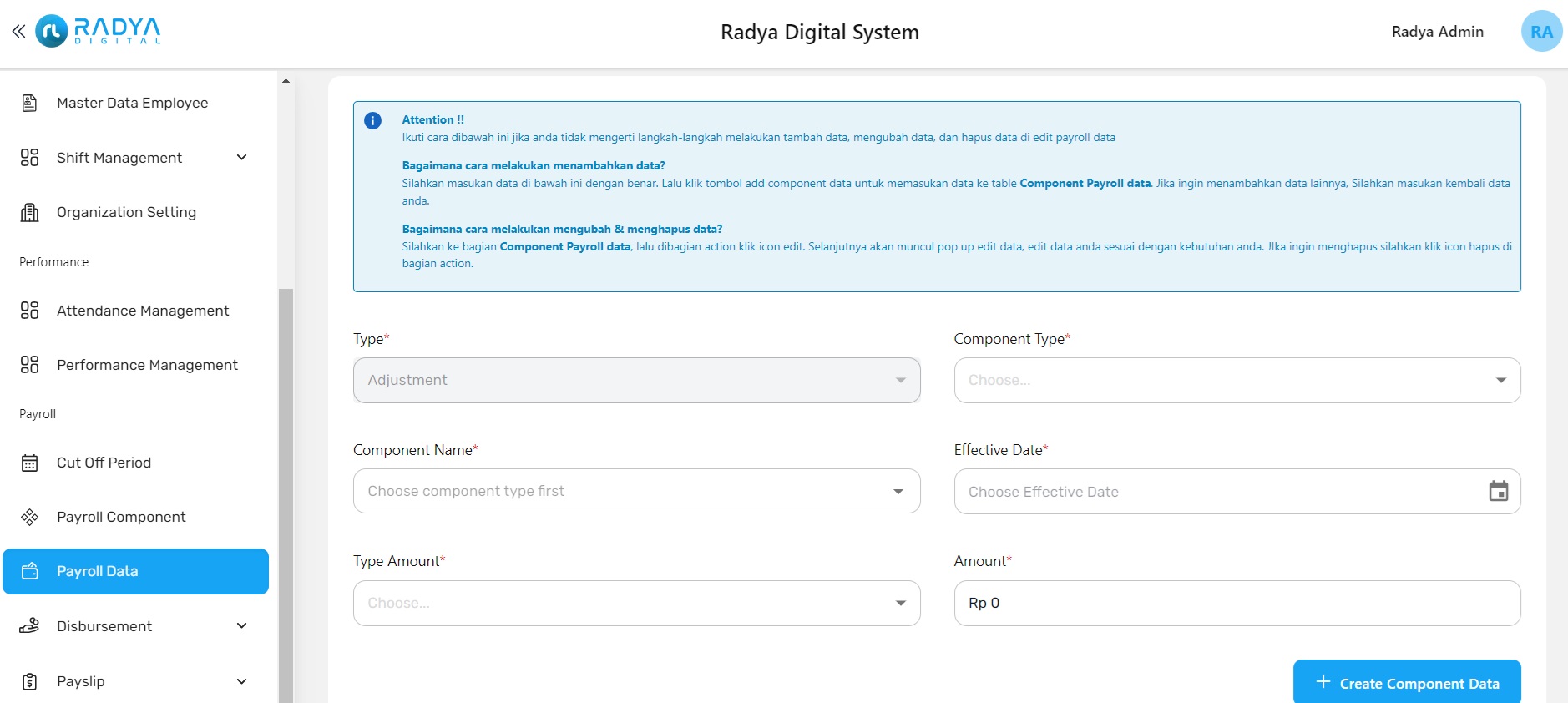The image size is (1568, 703).
Task: Open Shift Management menu item
Action: coord(135,158)
